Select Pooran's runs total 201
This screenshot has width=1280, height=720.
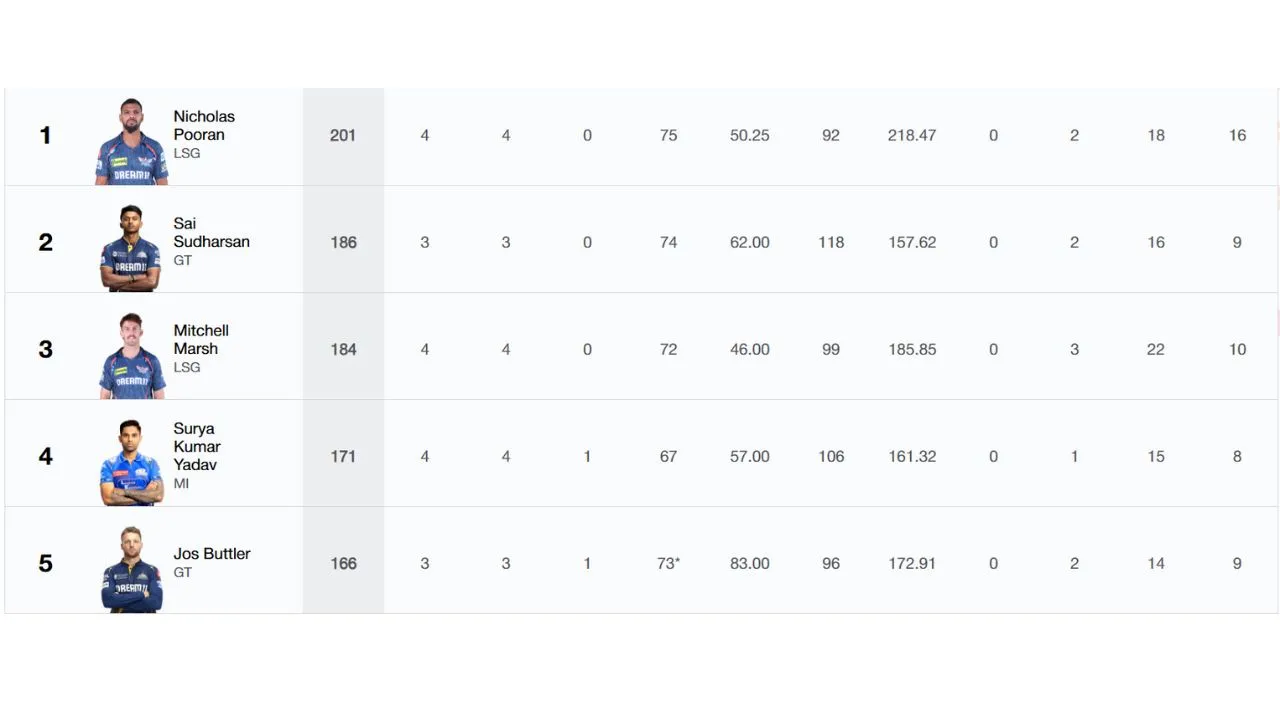pyautogui.click(x=343, y=135)
